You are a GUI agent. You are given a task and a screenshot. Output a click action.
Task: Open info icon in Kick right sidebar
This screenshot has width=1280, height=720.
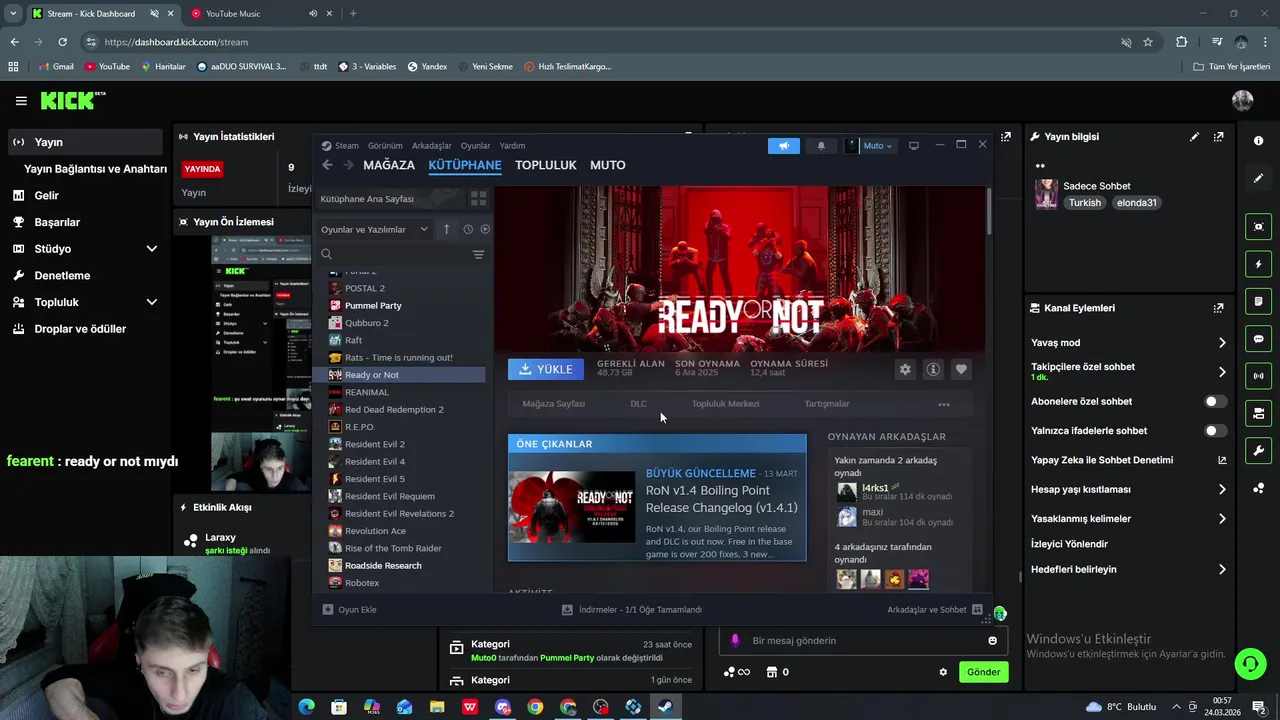pyautogui.click(x=1258, y=141)
